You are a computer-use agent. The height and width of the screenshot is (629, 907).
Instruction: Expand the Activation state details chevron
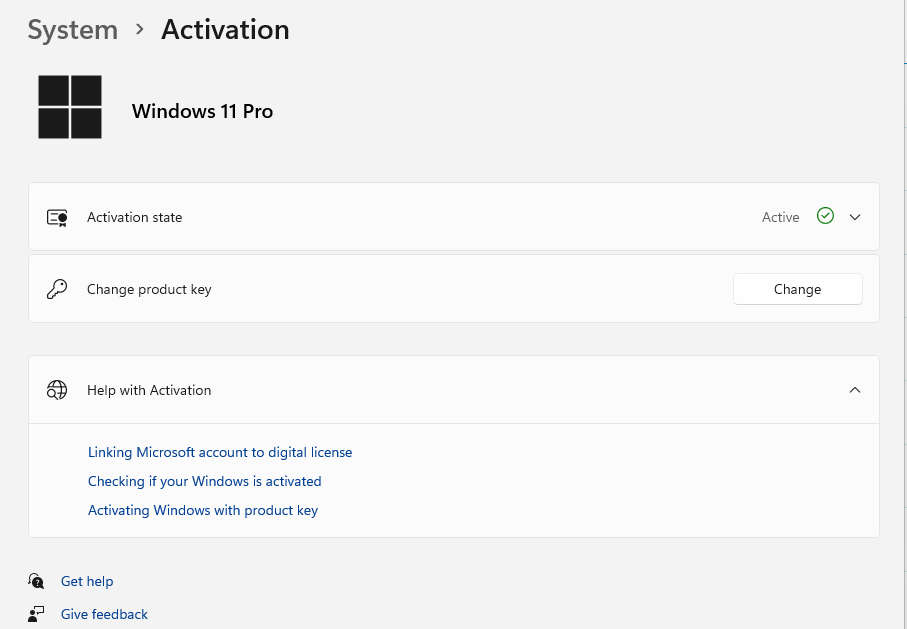coord(855,217)
